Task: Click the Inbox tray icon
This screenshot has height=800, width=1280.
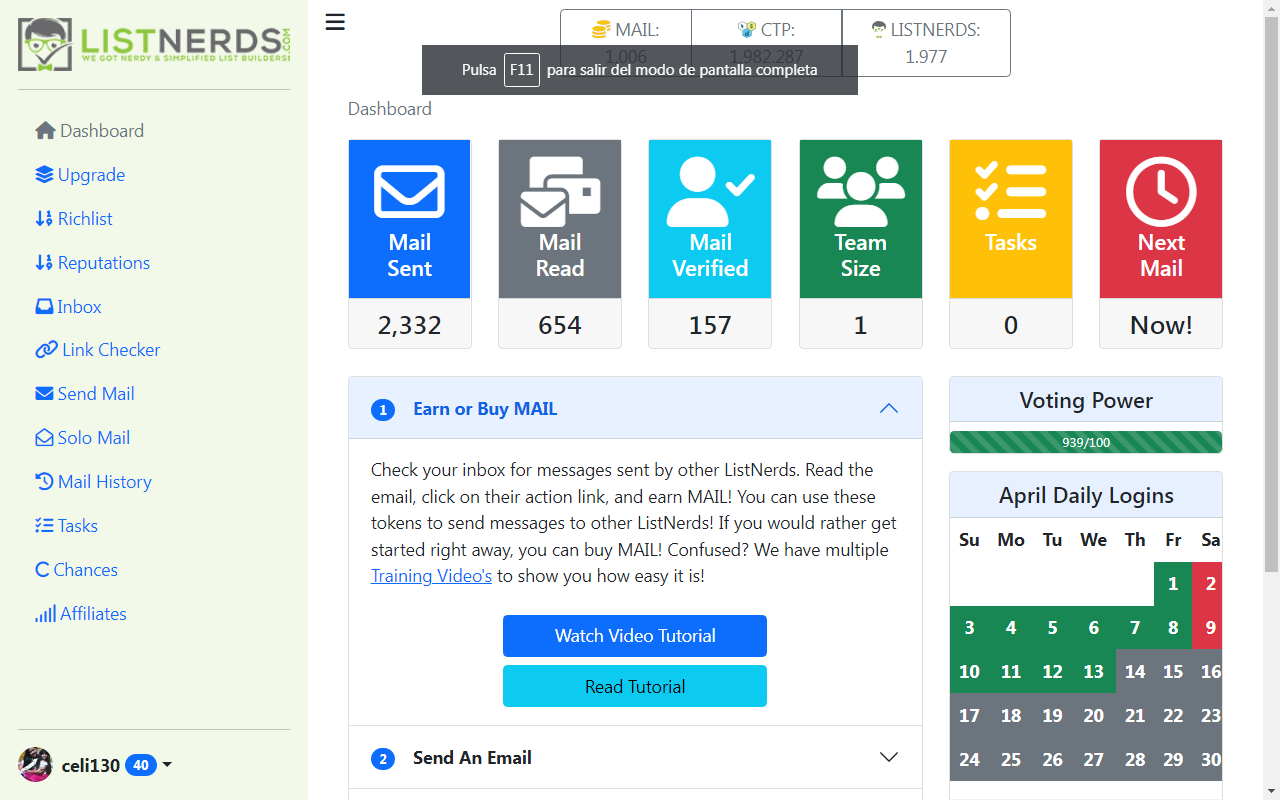Action: coord(44,307)
